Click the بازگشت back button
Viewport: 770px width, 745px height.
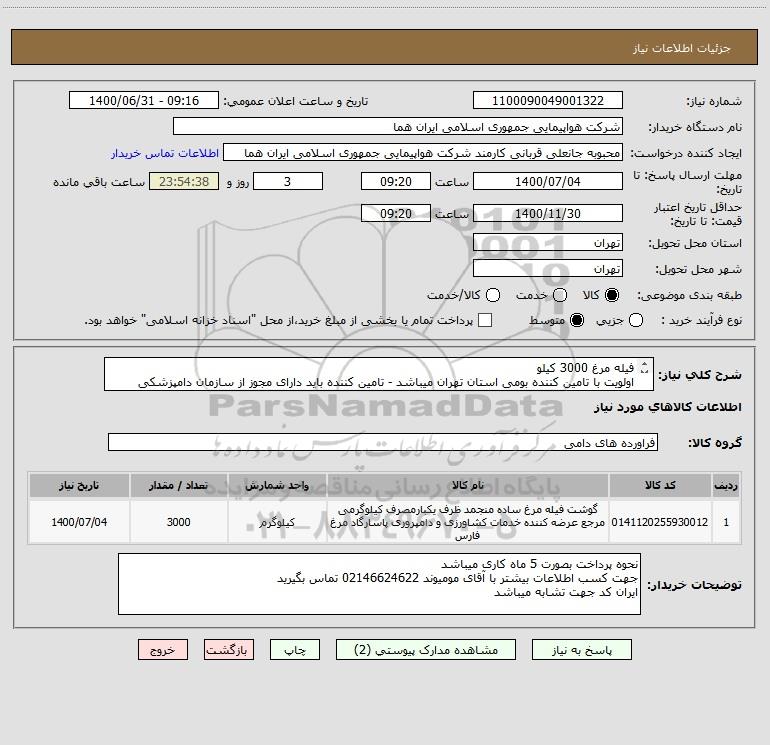(x=229, y=650)
